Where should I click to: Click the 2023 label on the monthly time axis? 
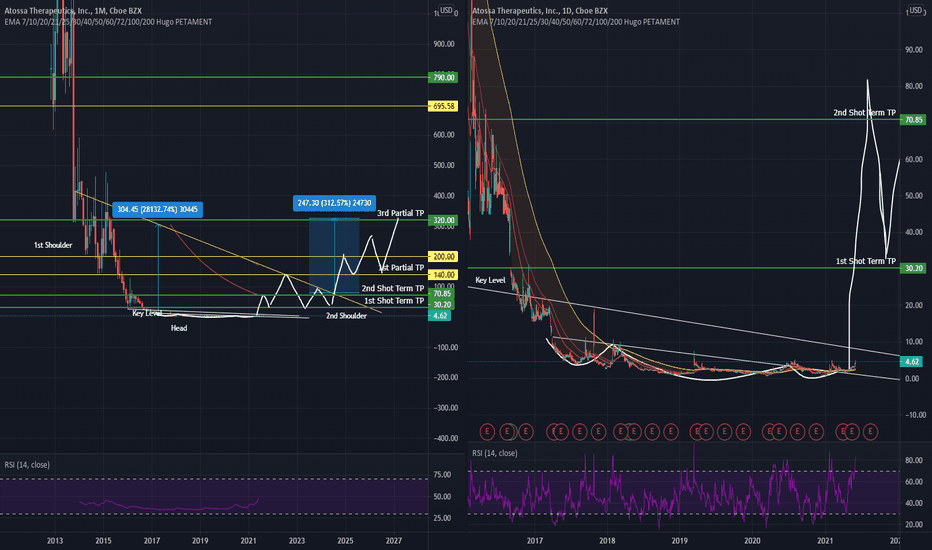tap(297, 540)
